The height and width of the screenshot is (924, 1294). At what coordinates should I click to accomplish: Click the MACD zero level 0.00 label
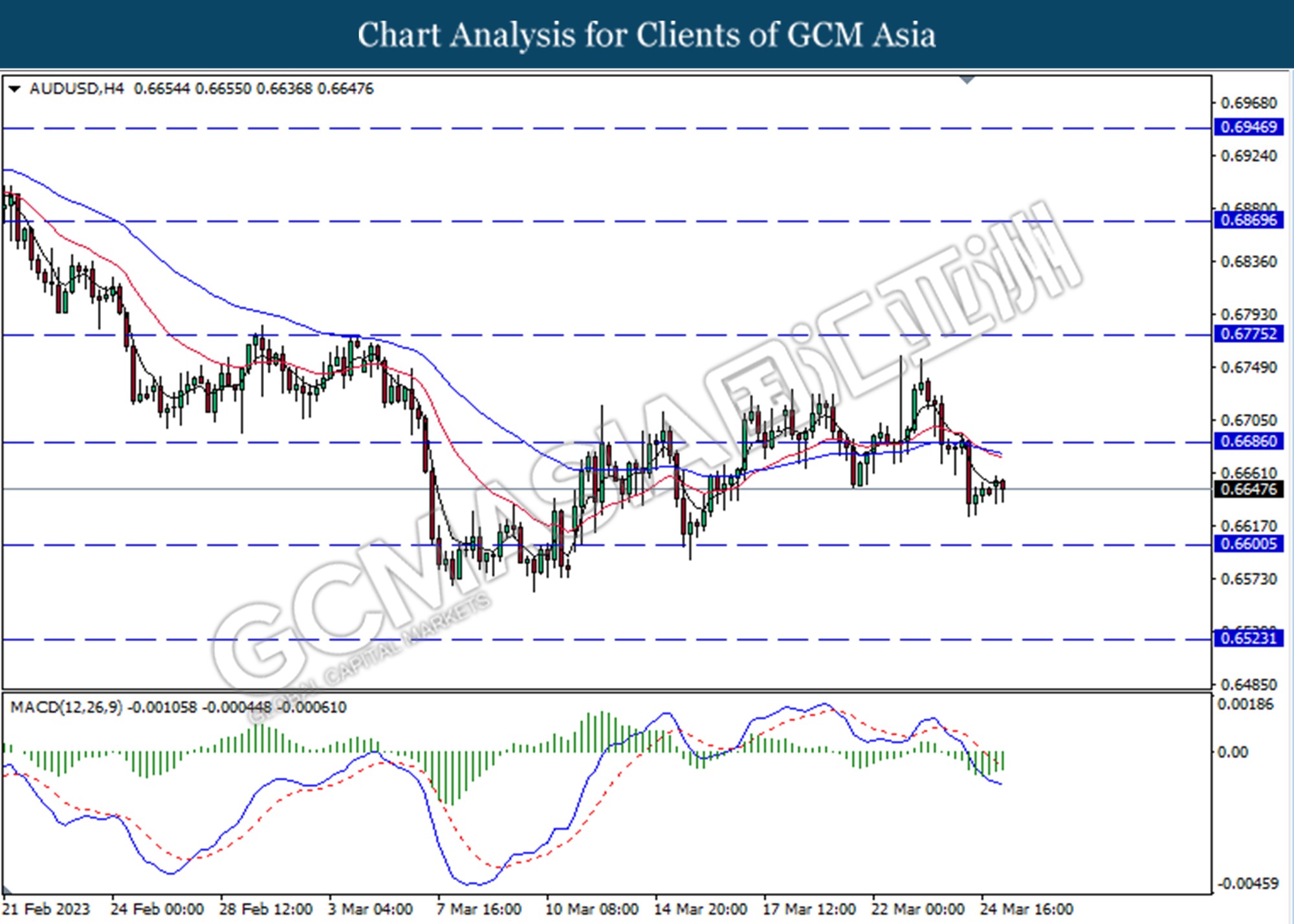1233,753
